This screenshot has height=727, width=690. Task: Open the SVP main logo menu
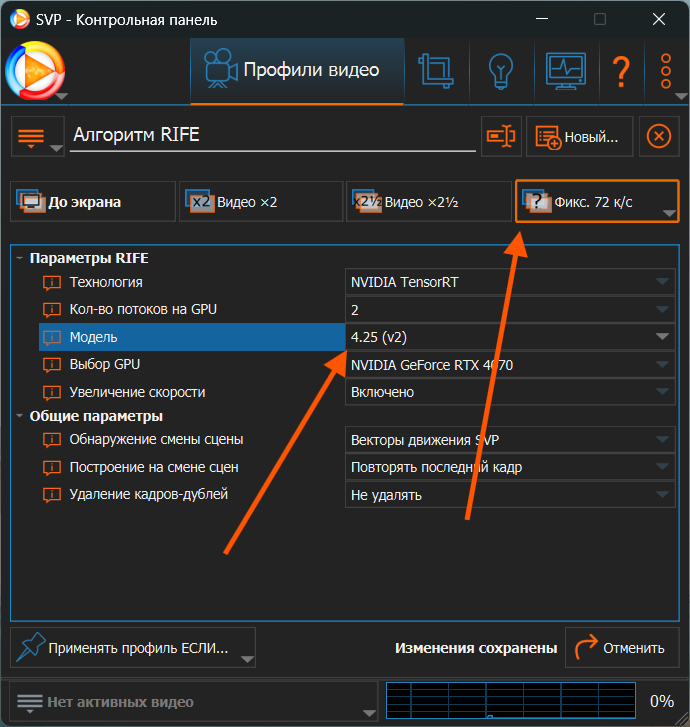point(35,70)
